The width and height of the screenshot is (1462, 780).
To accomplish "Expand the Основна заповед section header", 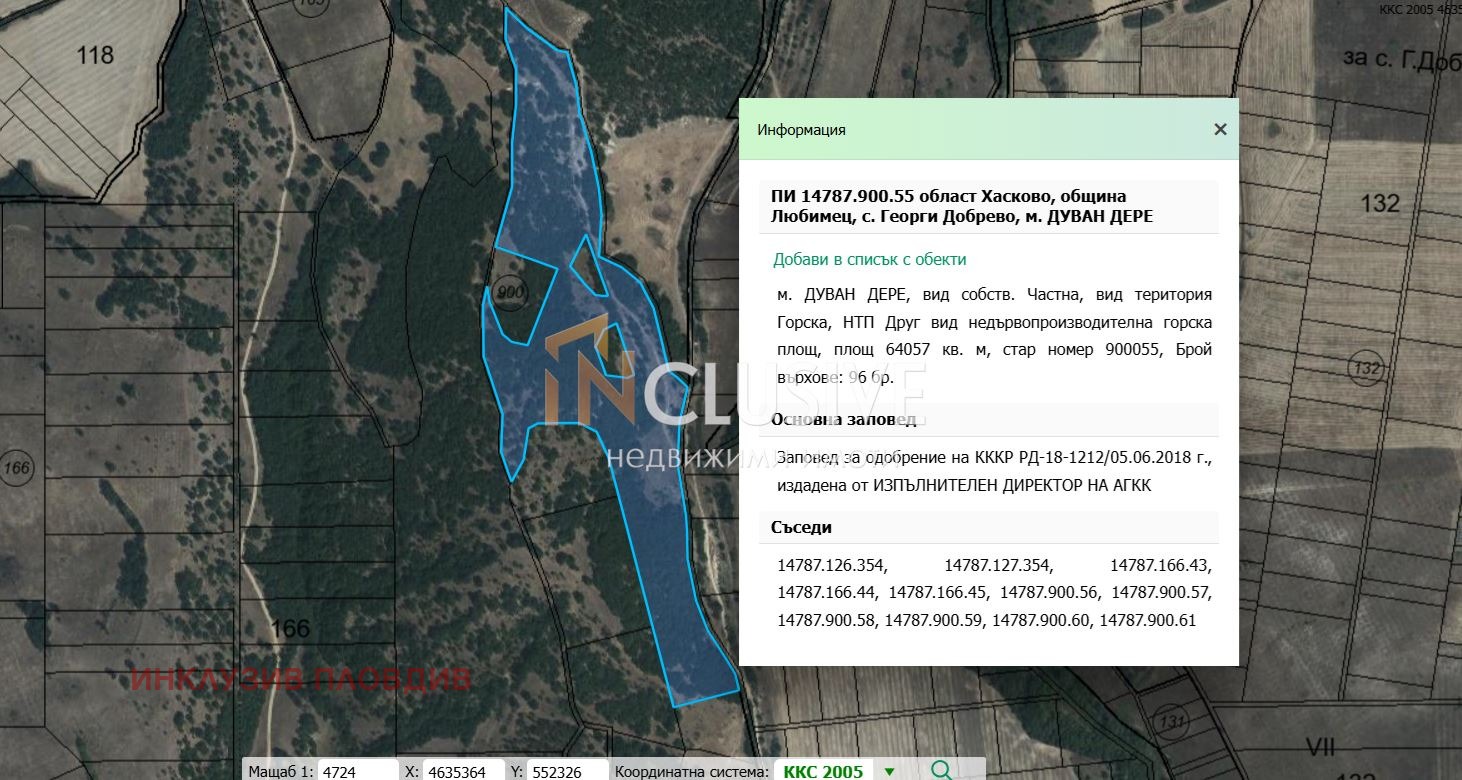I will coord(843,419).
